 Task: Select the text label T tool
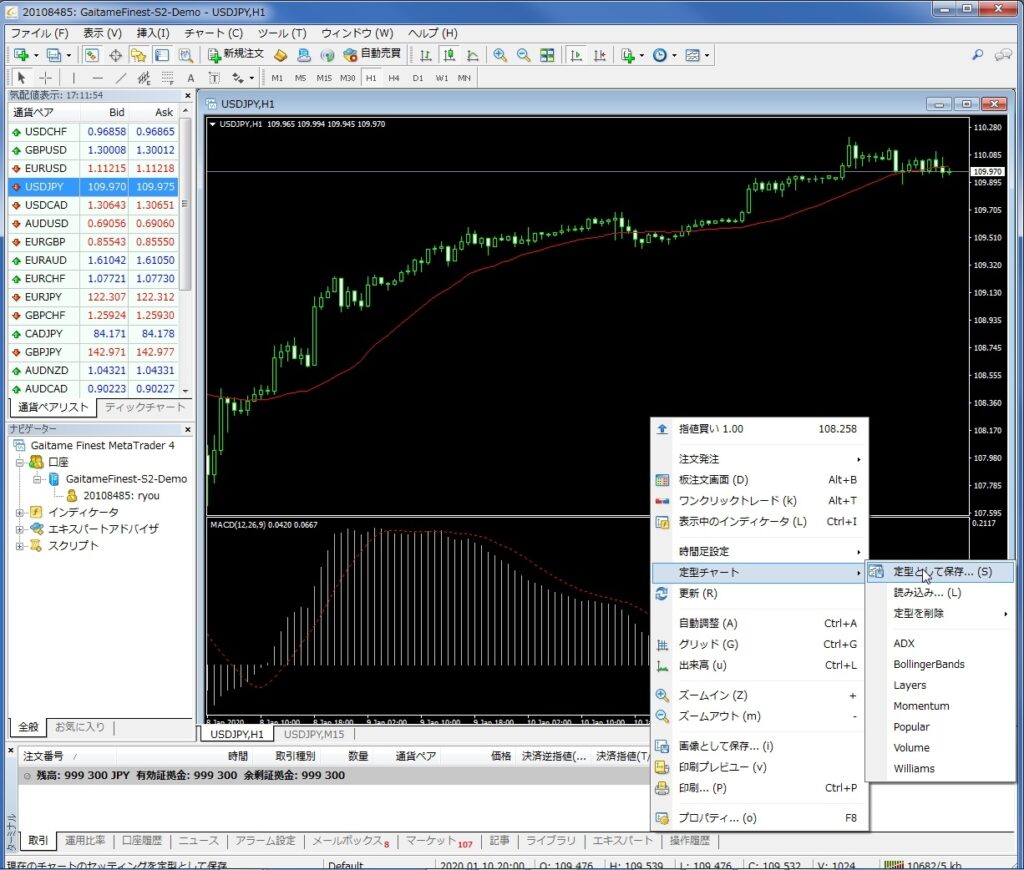point(214,78)
